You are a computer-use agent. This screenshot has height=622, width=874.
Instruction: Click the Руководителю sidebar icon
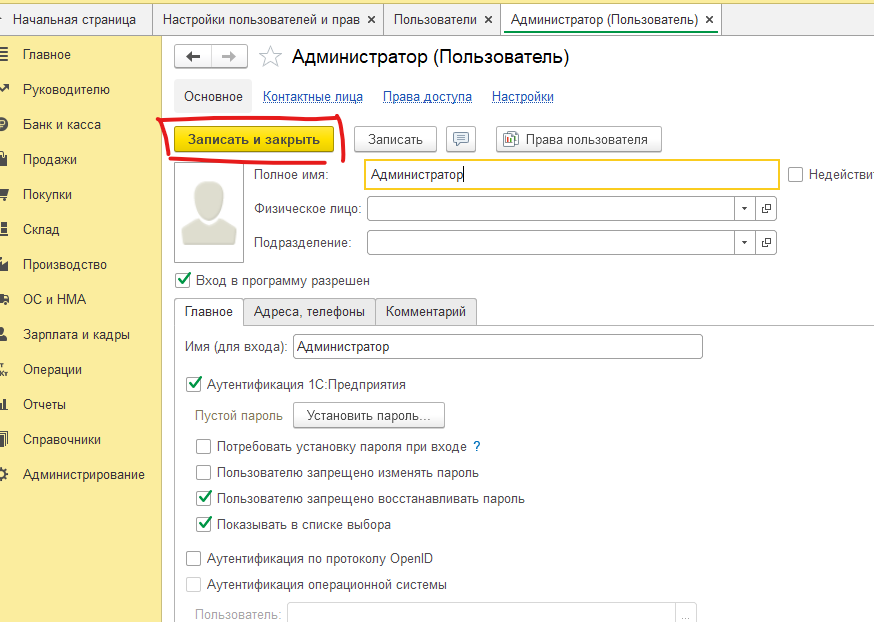pyautogui.click(x=4, y=89)
